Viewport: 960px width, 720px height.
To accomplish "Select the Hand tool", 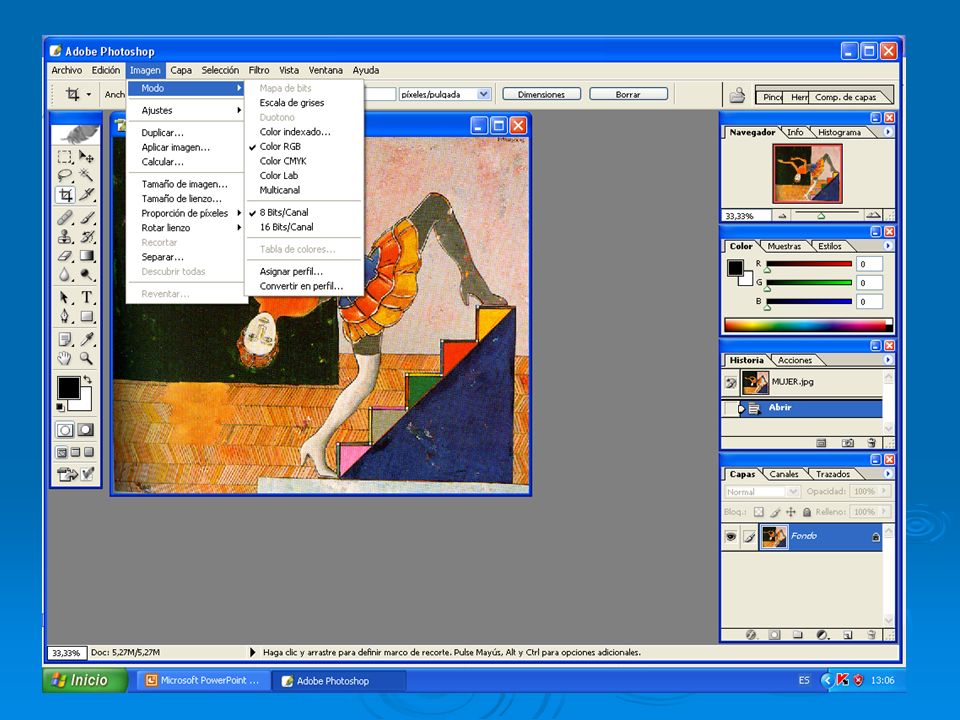I will click(x=65, y=358).
